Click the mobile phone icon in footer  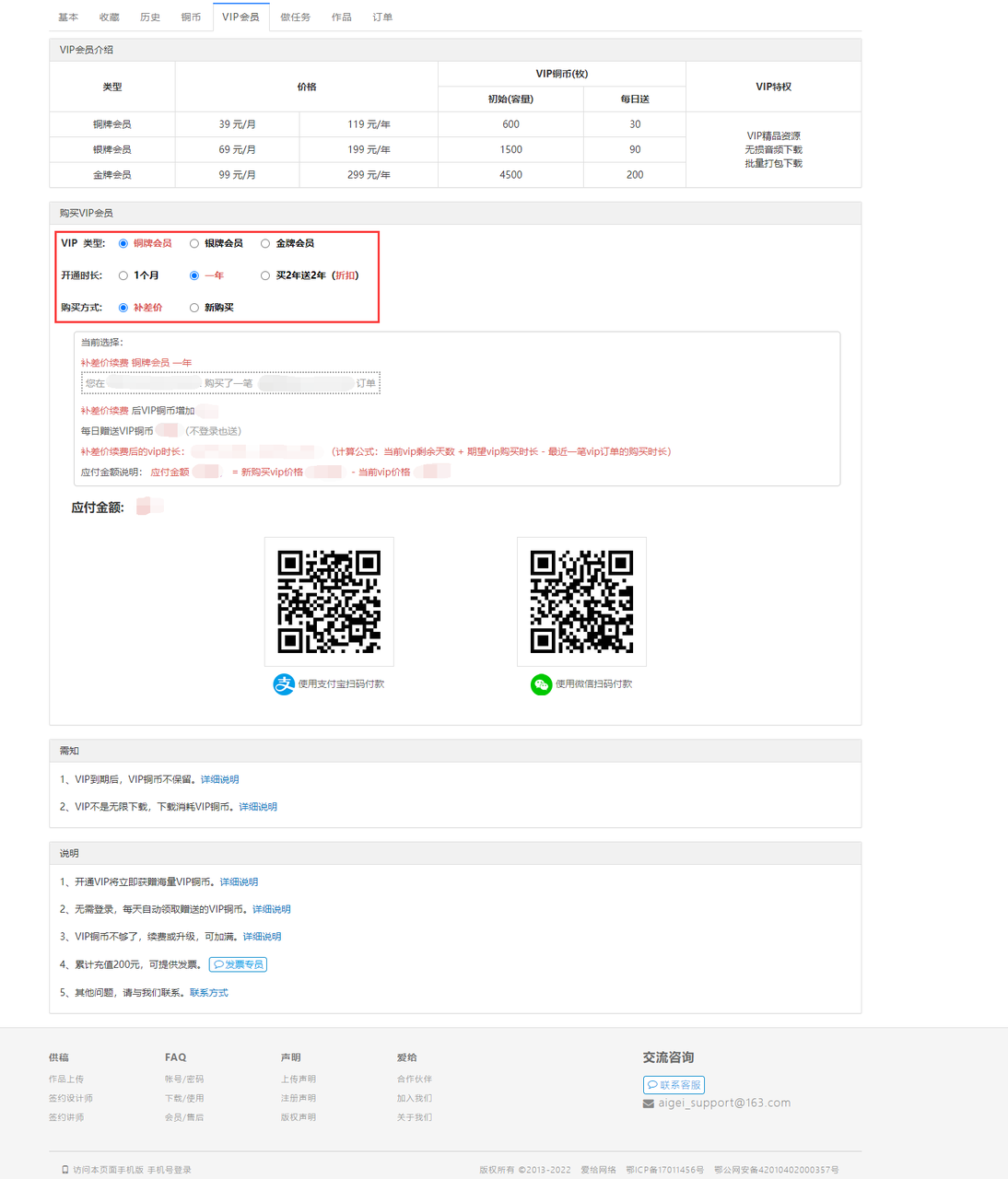pos(64,1170)
